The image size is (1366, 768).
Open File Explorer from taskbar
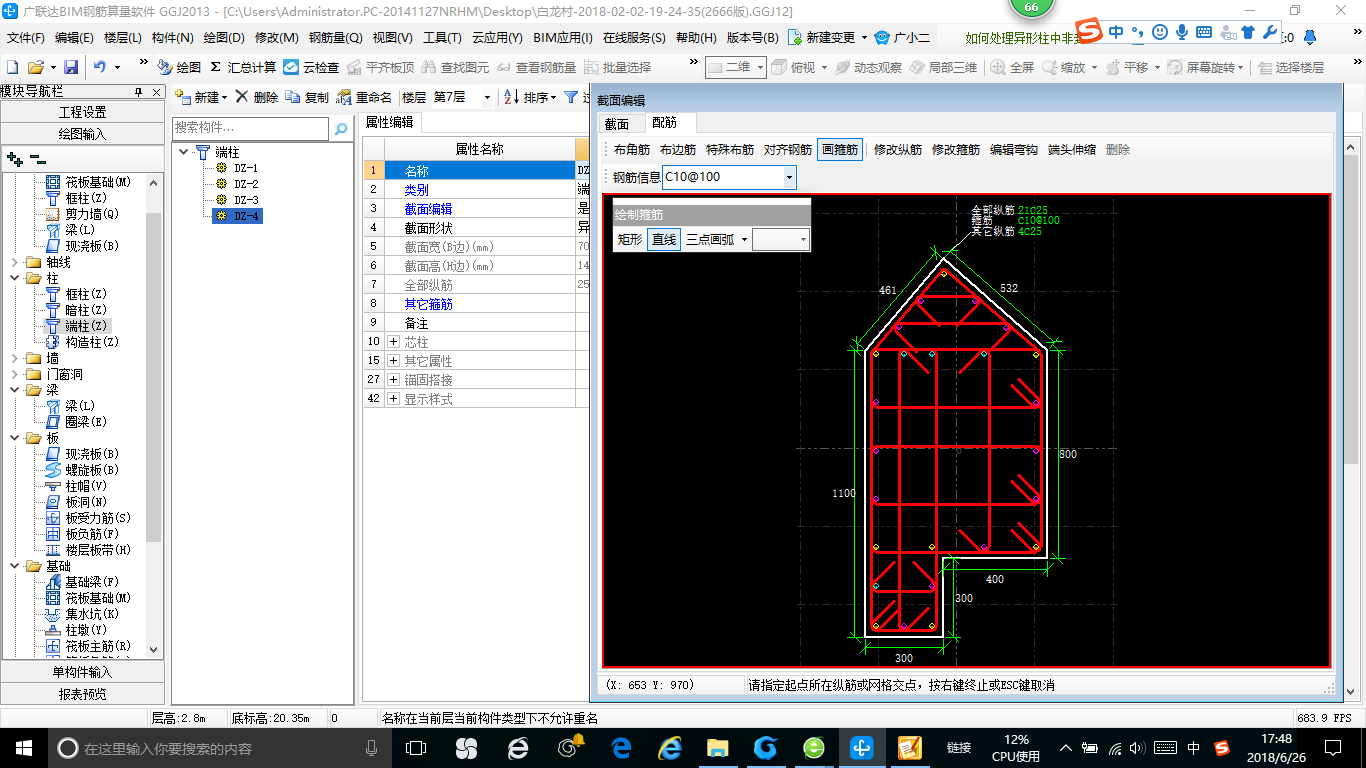(x=716, y=747)
